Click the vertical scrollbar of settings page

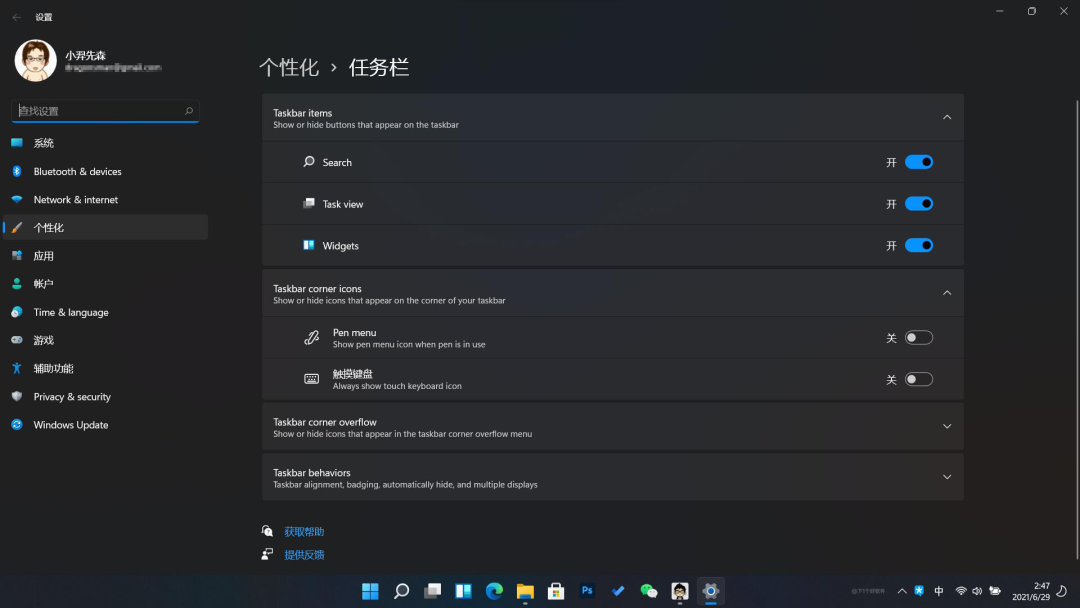[1077, 329]
